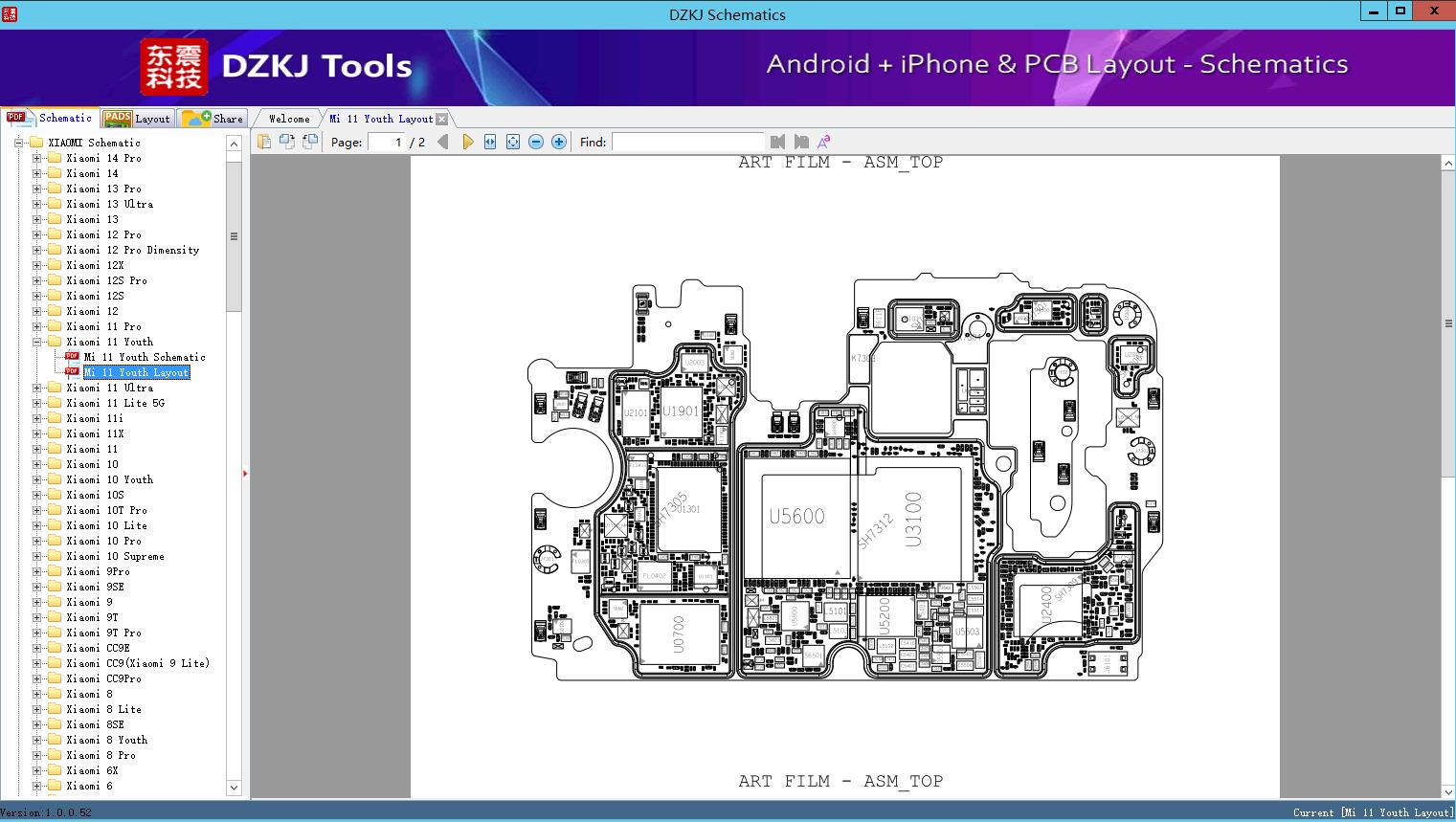Zoom out with the minus icon

pos(536,142)
